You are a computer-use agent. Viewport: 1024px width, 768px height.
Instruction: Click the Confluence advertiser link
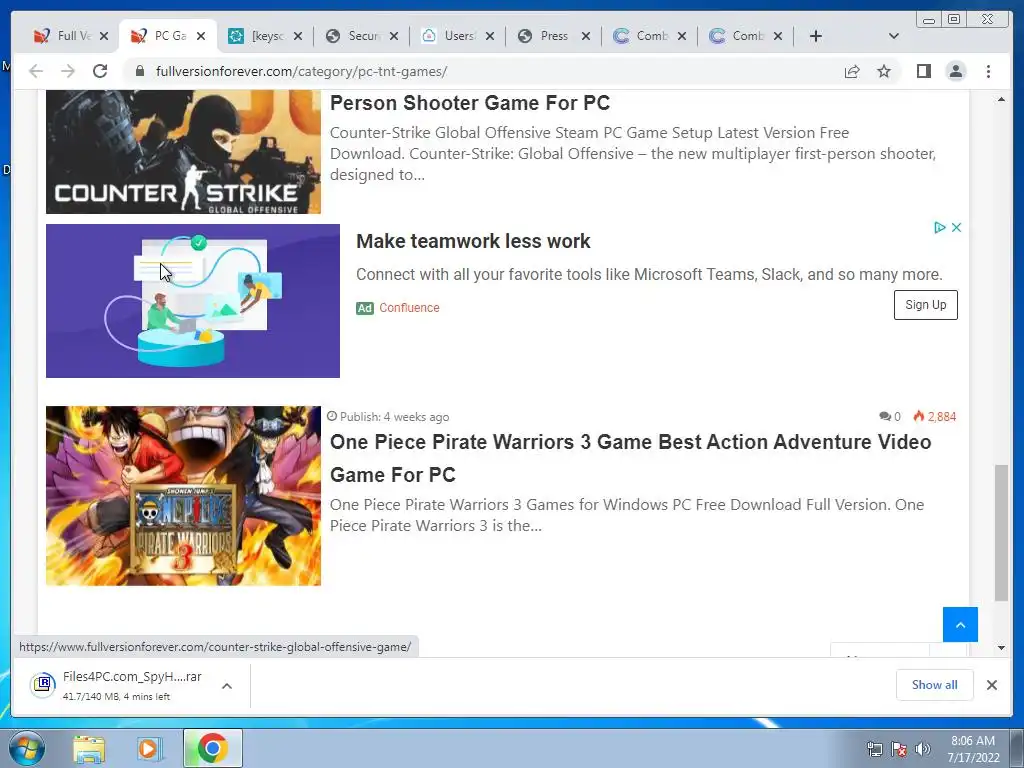coord(409,308)
